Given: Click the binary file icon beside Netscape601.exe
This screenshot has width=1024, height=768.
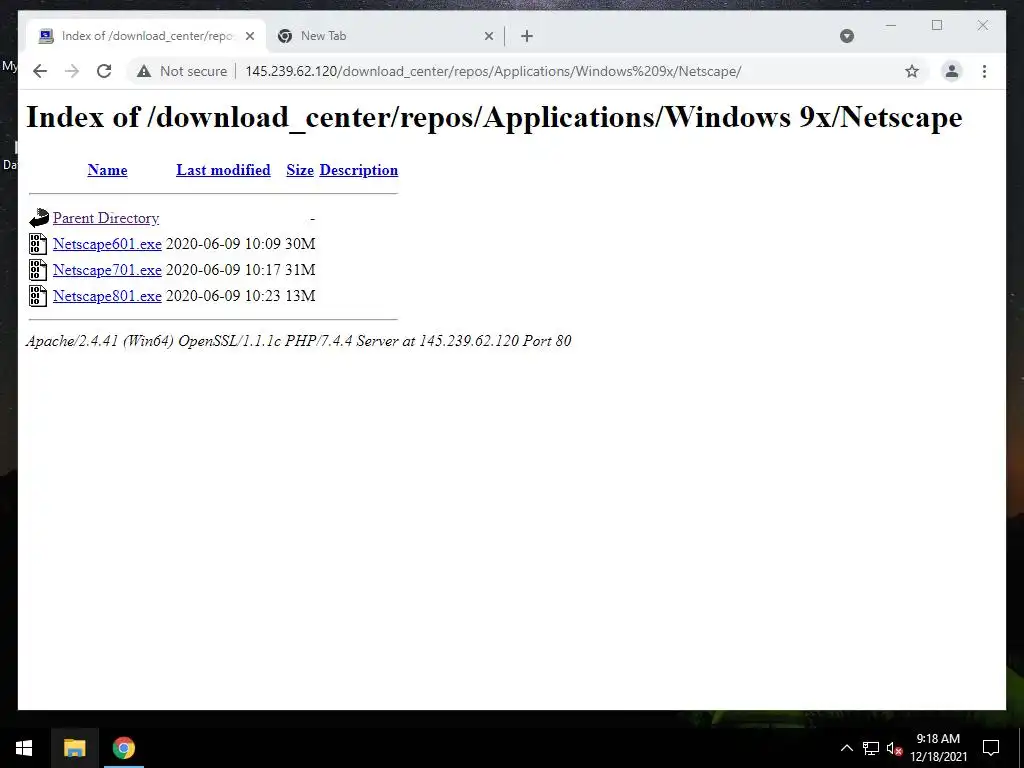Looking at the screenshot, I should [38, 244].
